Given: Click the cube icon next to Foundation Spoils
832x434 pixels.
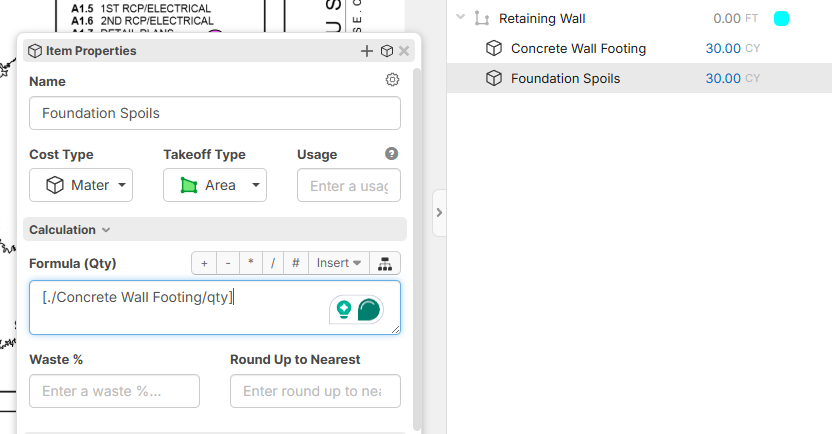Looking at the screenshot, I should 494,78.
